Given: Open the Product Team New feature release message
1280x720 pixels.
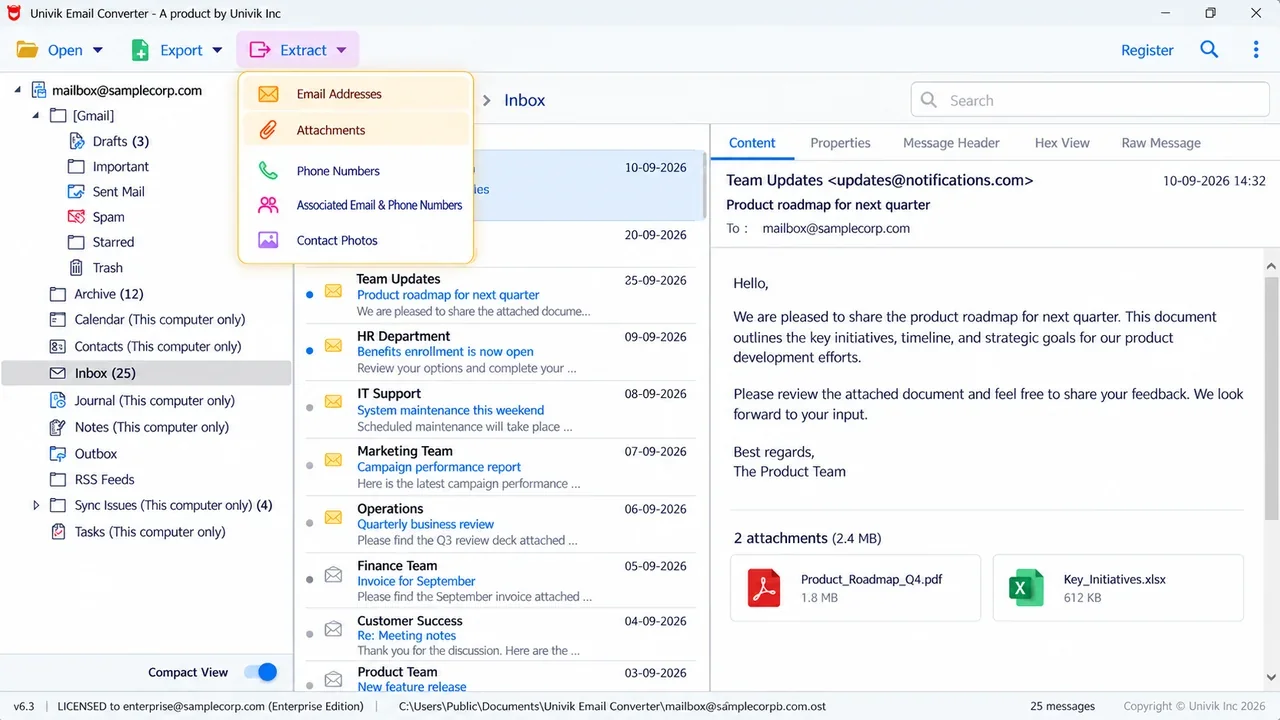Looking at the screenshot, I should coord(500,677).
